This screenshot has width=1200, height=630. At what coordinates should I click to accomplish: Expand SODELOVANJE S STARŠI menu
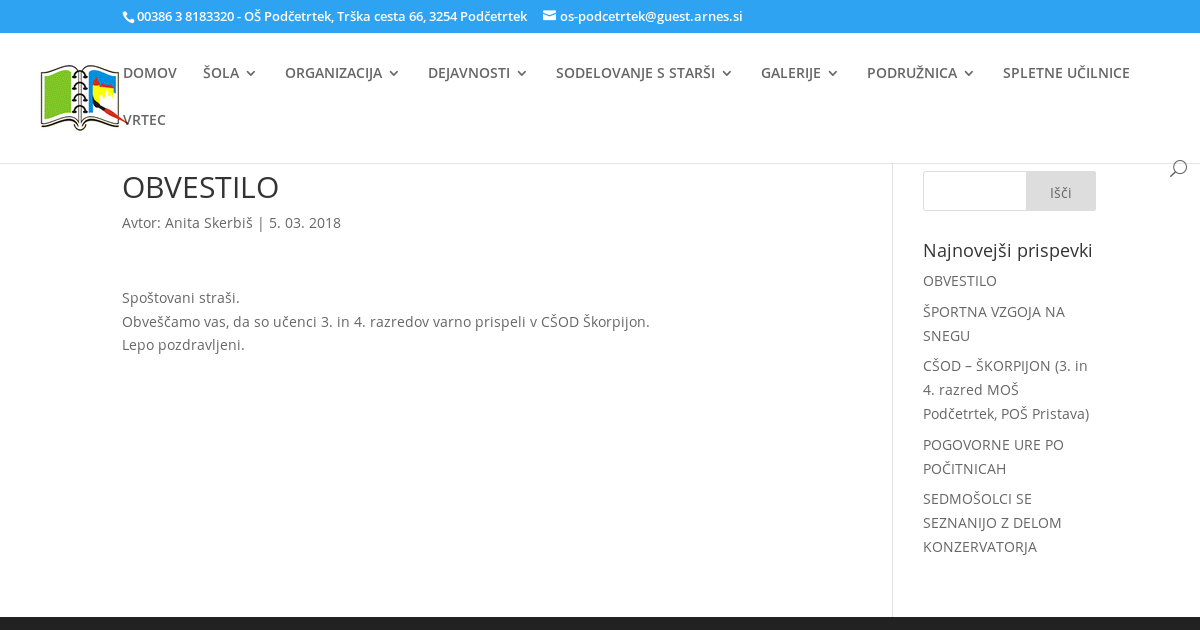(x=644, y=73)
